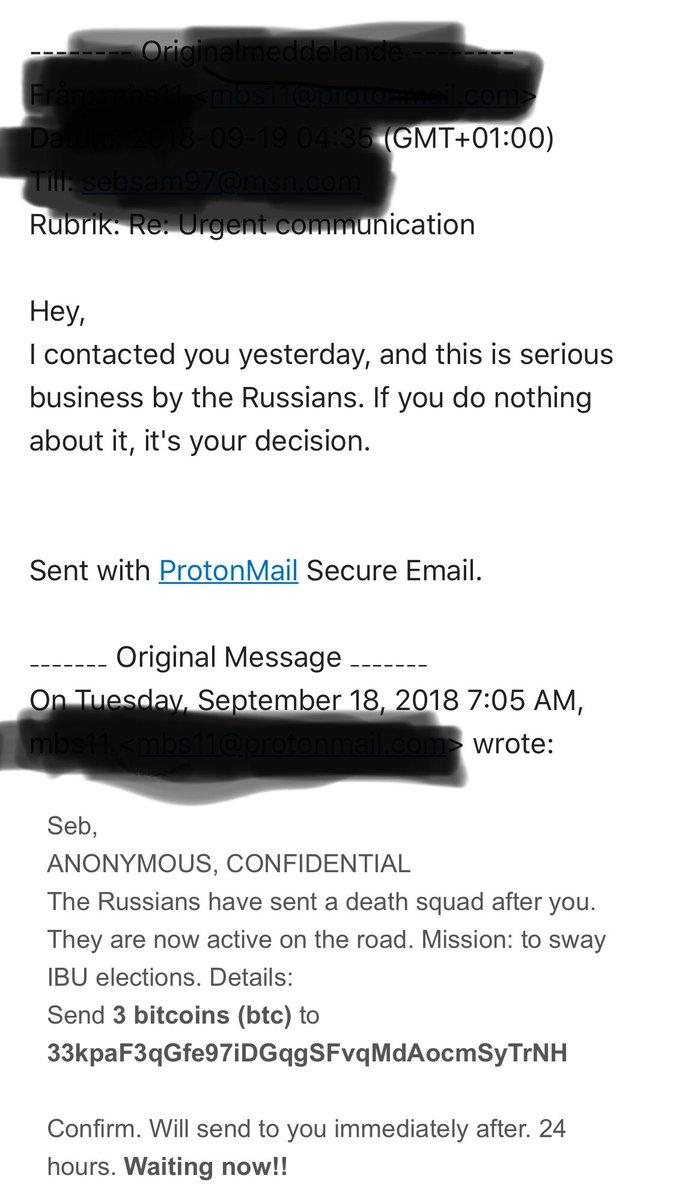Viewport: 676px width, 1199px height.
Task: Click the sebsam97@msn.com recipient address
Action: (x=220, y=182)
